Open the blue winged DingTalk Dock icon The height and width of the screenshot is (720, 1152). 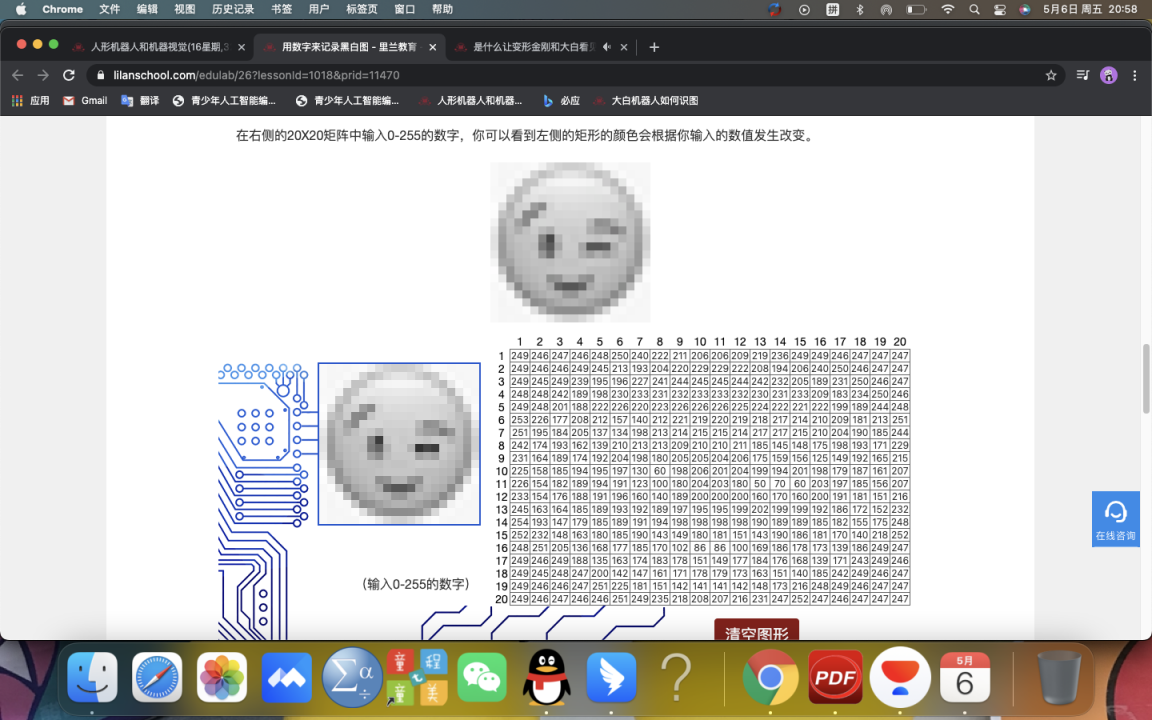point(611,677)
